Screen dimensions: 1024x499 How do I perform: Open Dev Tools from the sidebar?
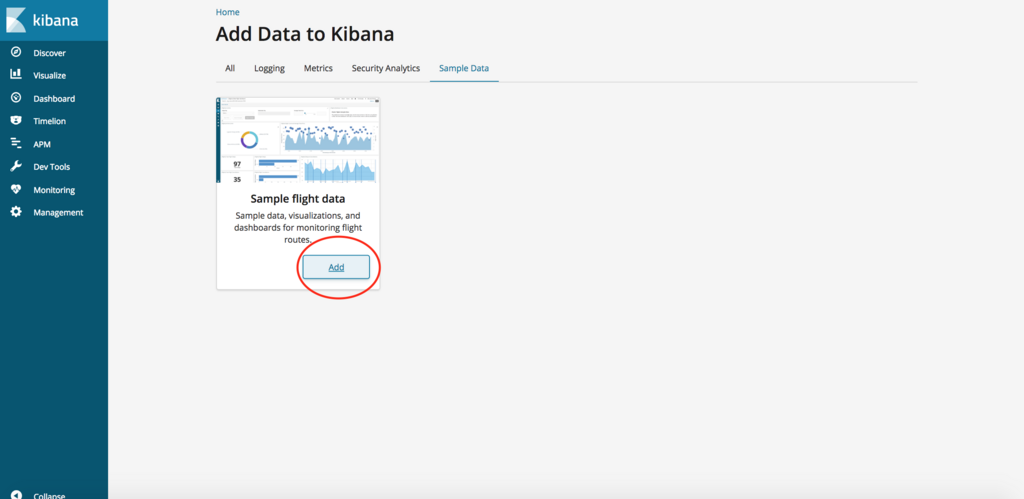click(x=54, y=167)
